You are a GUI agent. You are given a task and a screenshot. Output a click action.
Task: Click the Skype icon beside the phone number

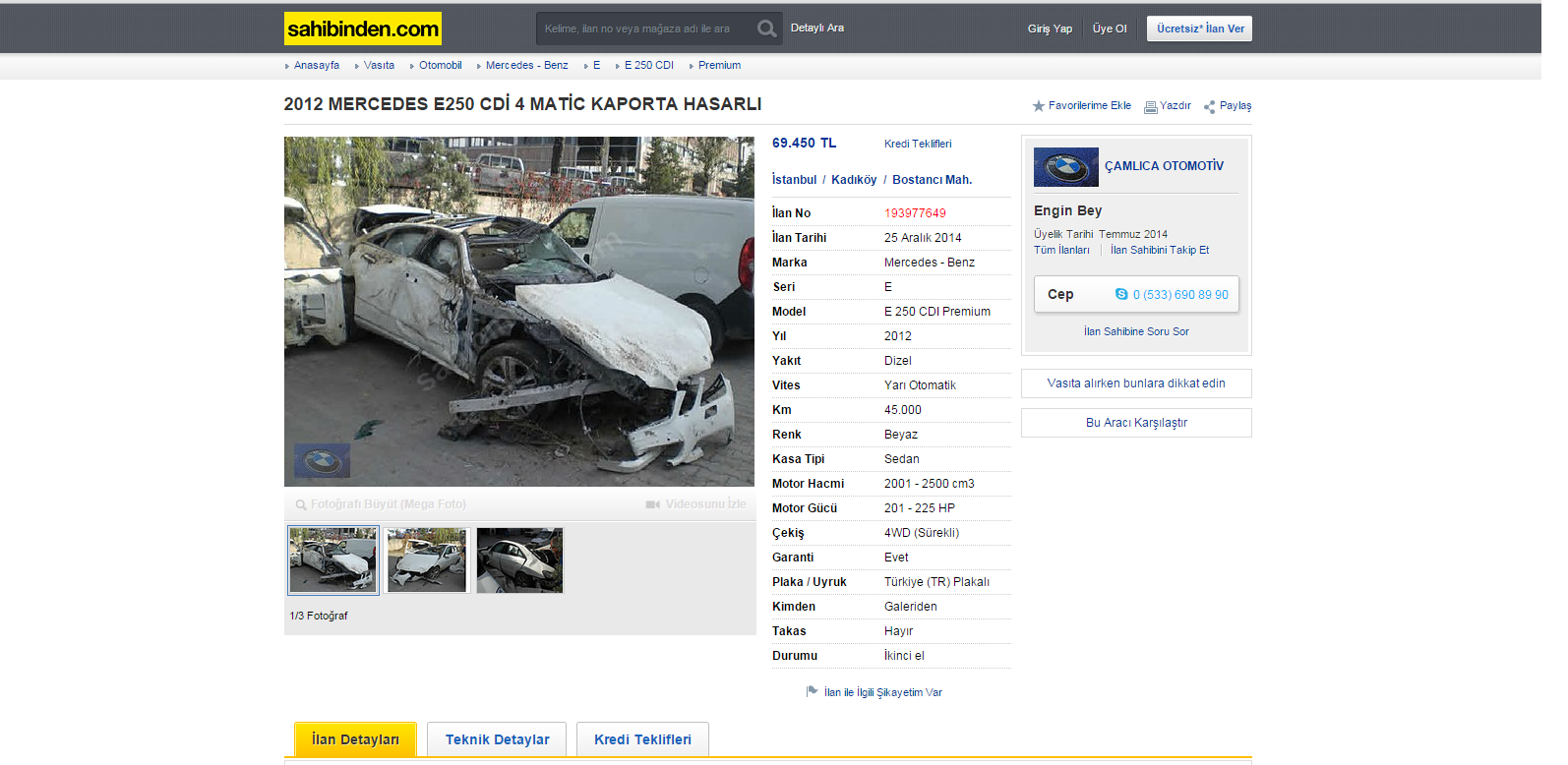pyautogui.click(x=1121, y=294)
